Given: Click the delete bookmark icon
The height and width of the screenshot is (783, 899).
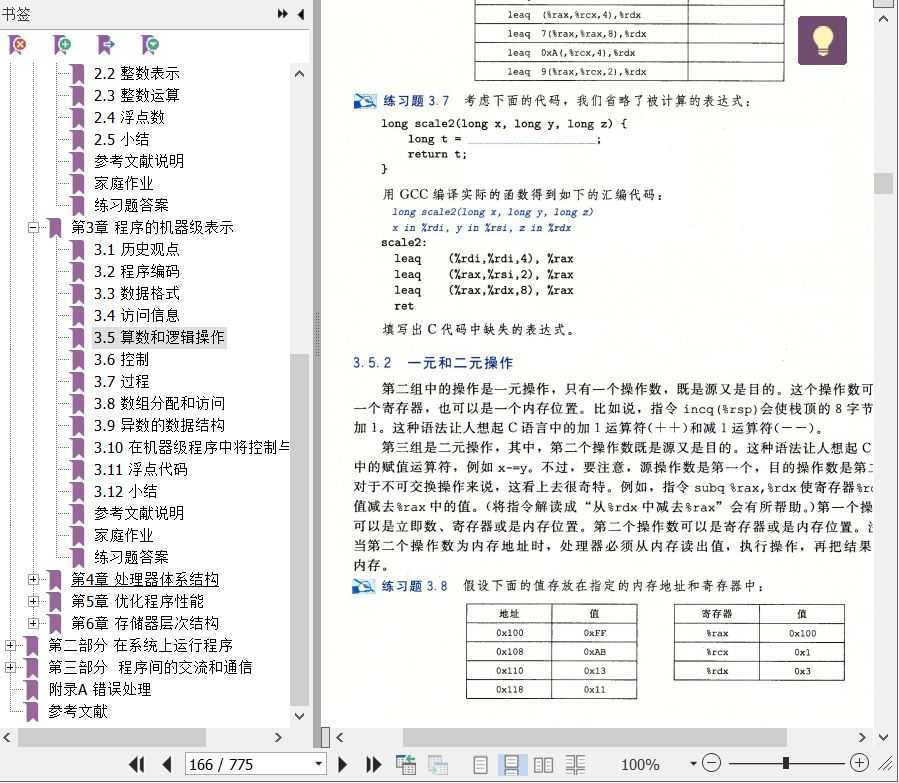Looking at the screenshot, I should [17, 45].
